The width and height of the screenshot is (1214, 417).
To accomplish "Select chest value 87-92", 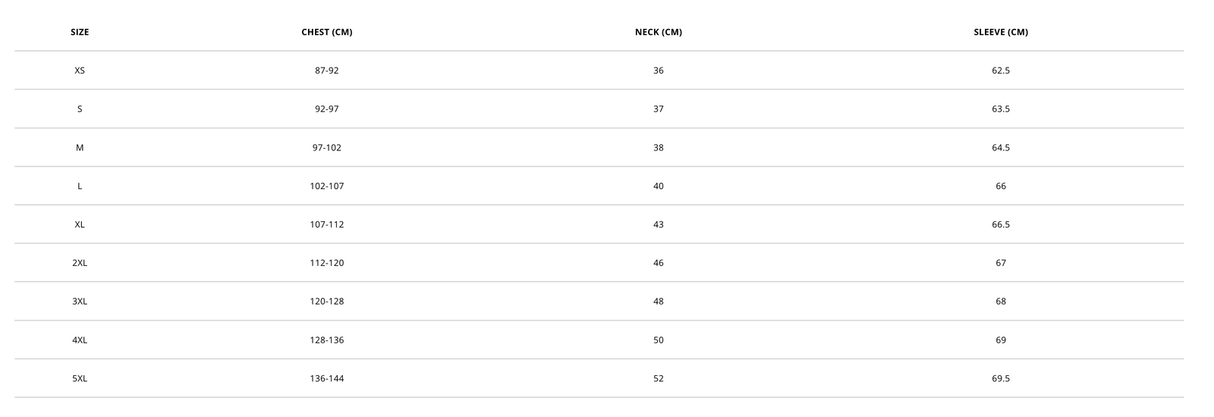I will [327, 71].
